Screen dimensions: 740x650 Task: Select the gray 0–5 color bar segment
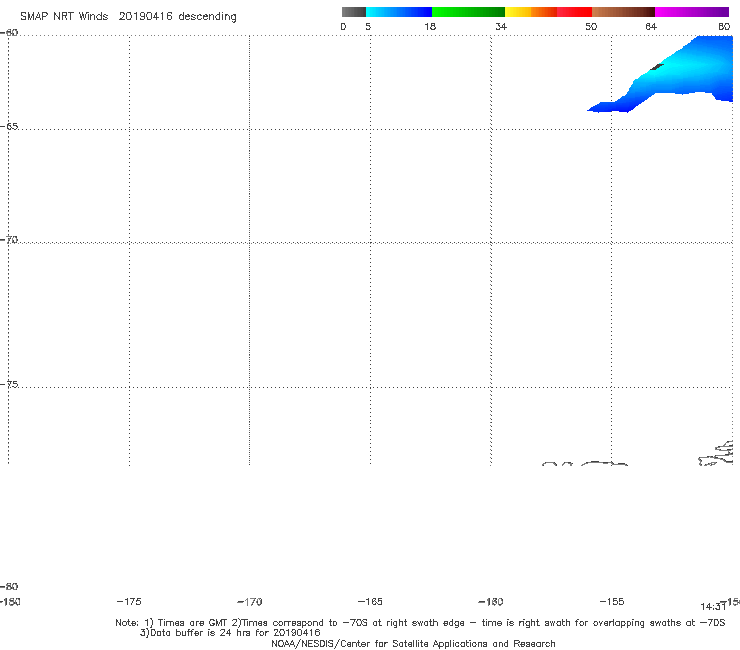click(353, 12)
